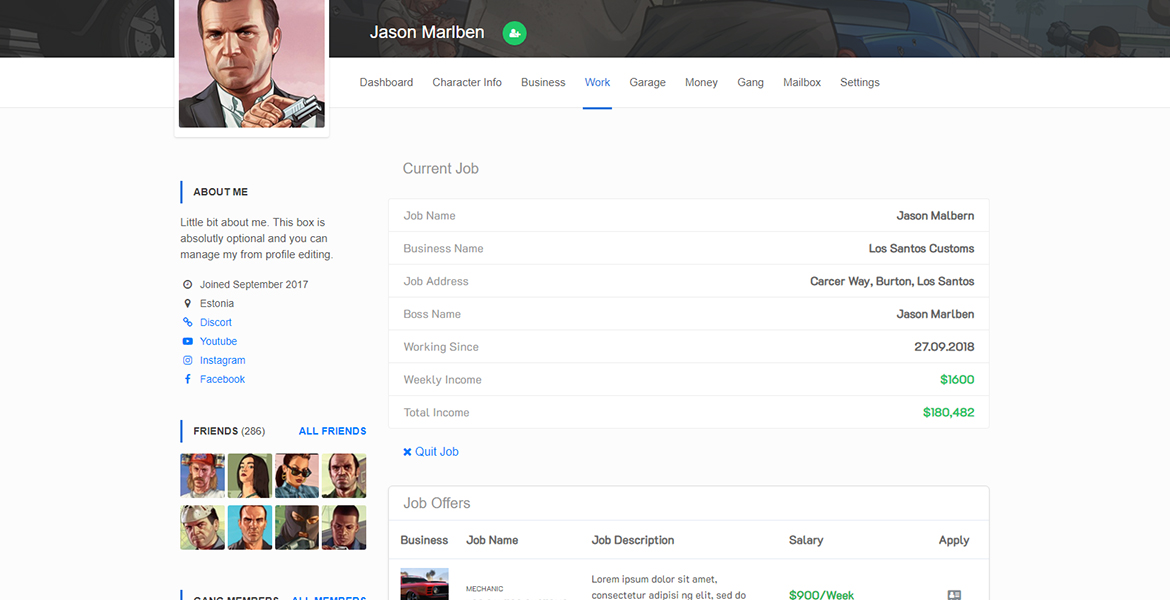Screen dimensions: 1170x600
Task: Click the Facebook f icon
Action: coord(187,379)
